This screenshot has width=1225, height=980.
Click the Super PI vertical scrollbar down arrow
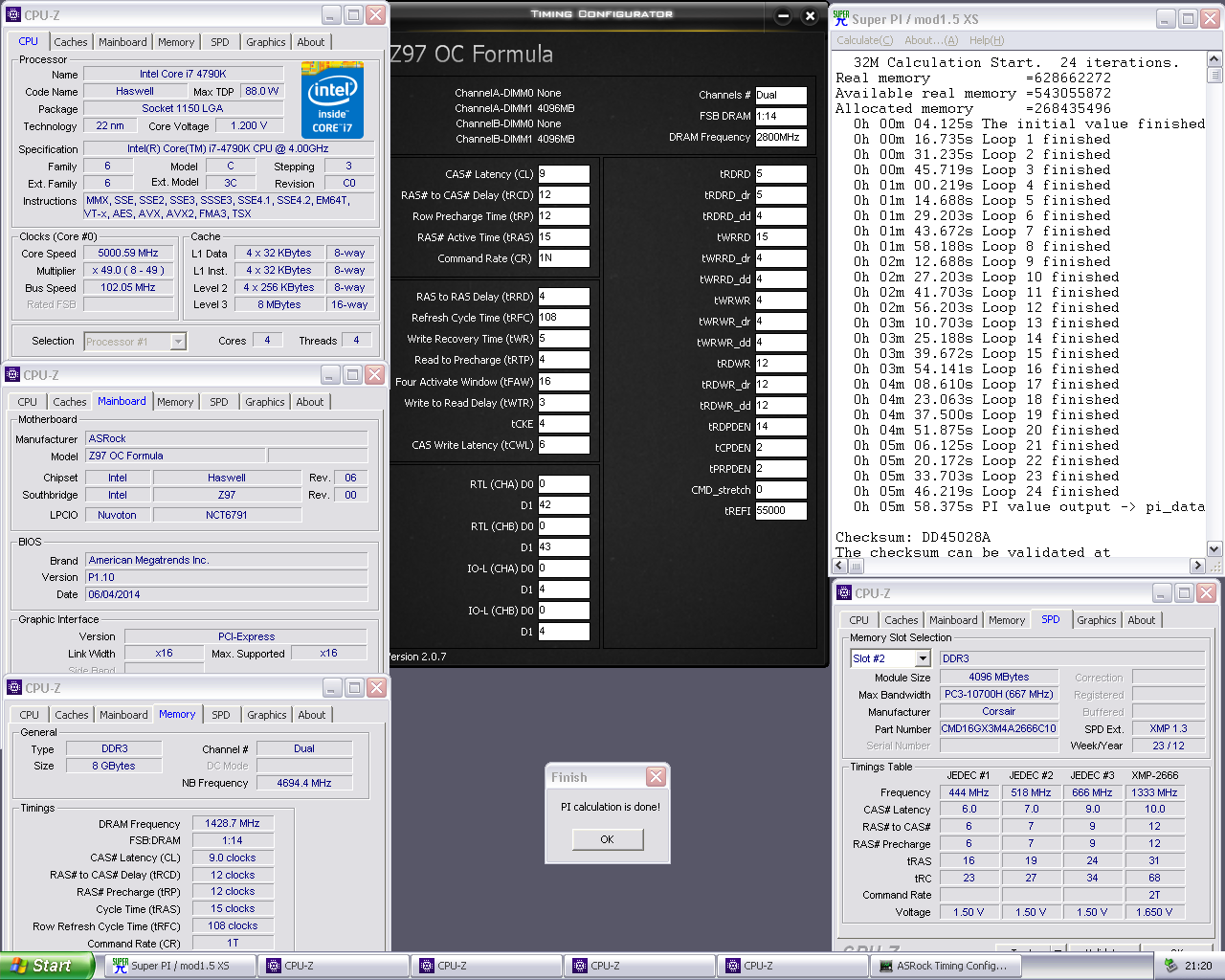coord(1214,549)
